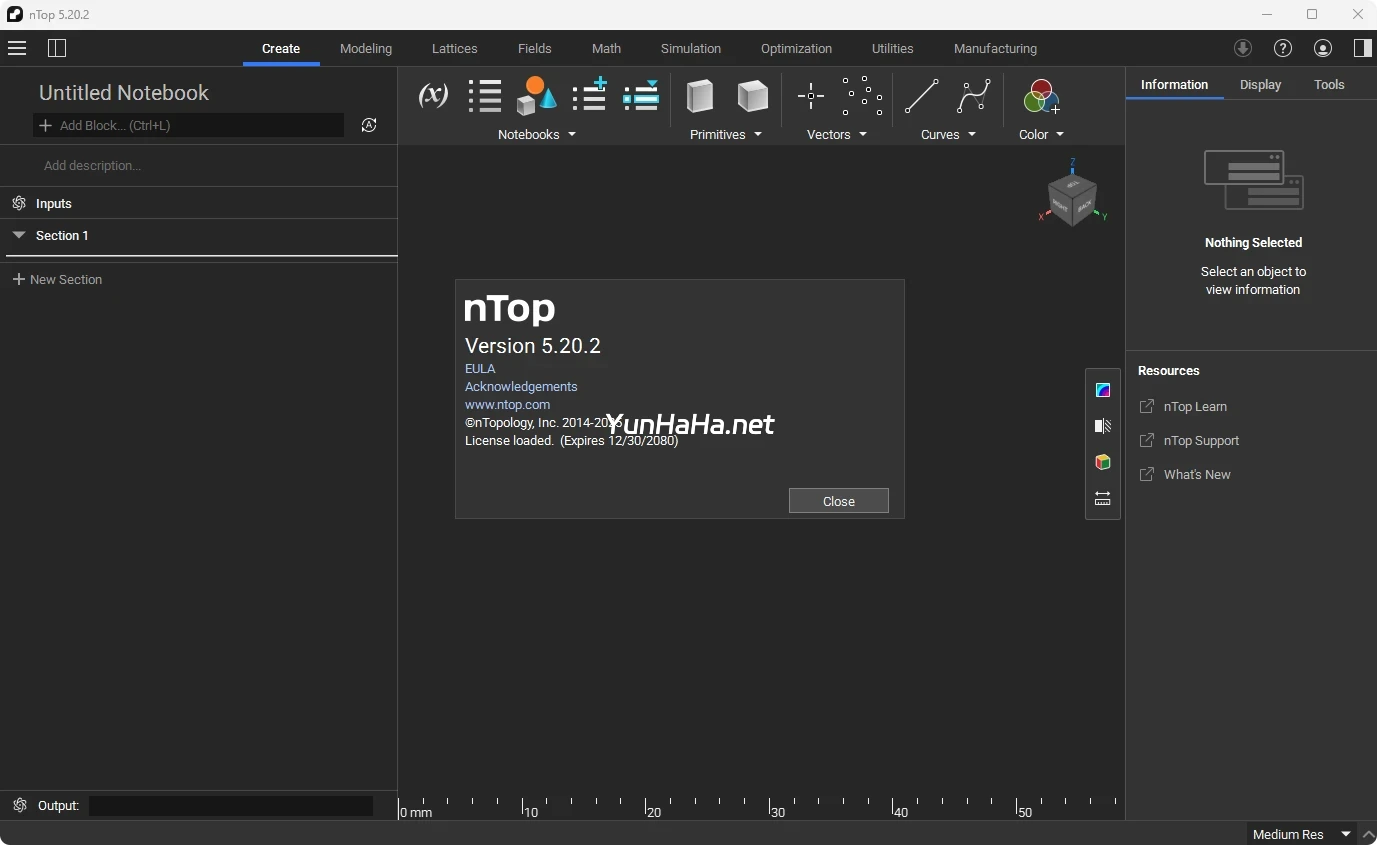Screen dimensions: 1377x845
Task: Click the auto-refresh icon beside Add Block
Action: [369, 125]
